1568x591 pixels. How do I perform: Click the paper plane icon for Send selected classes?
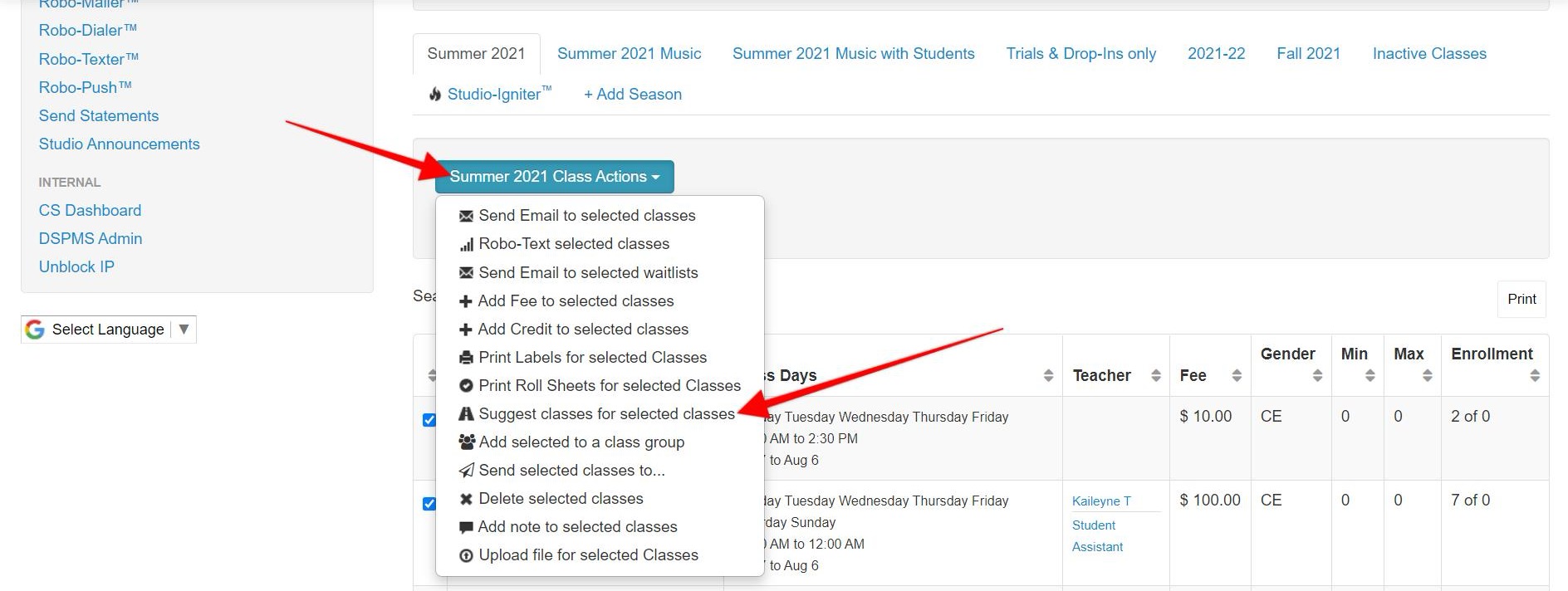coord(466,471)
